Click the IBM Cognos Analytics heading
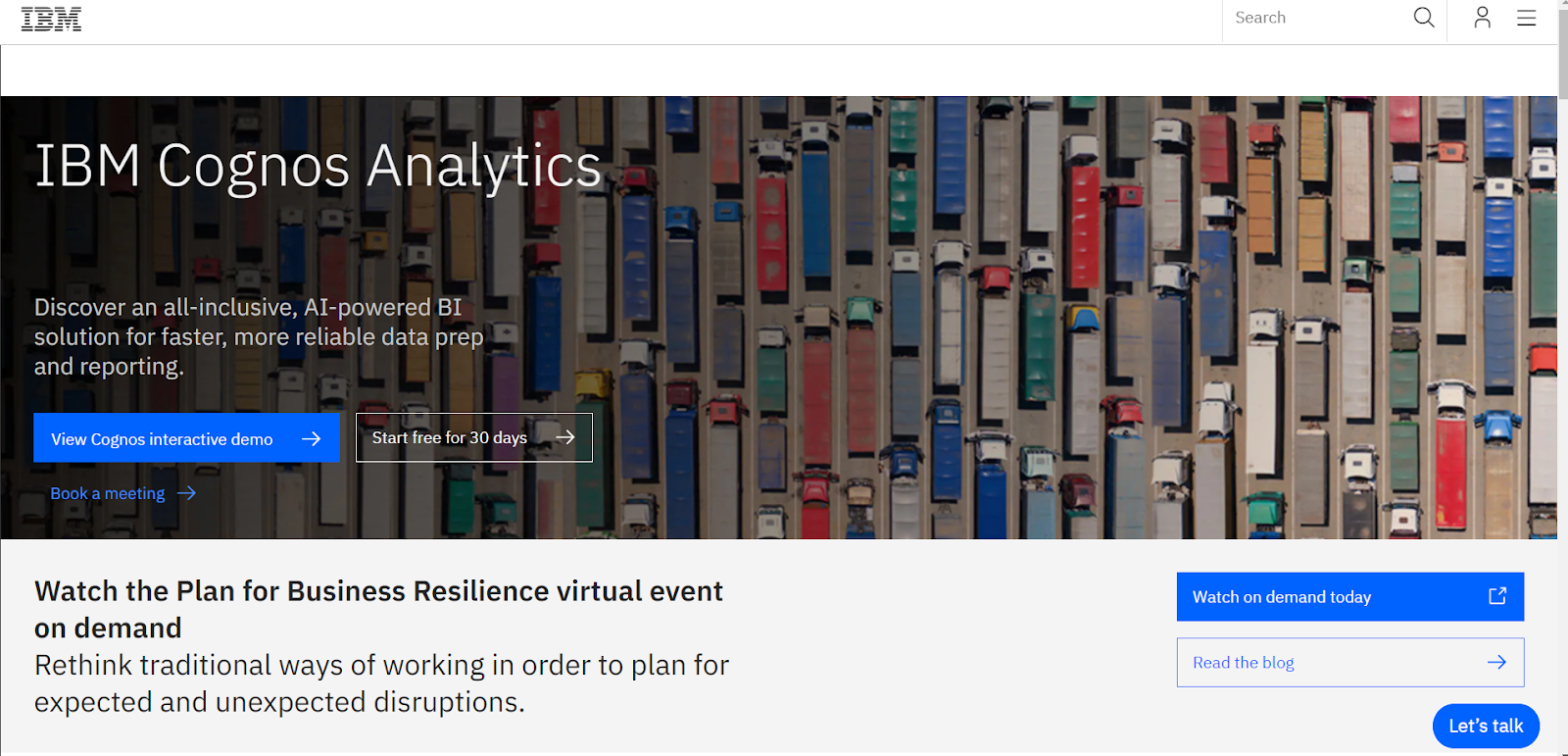This screenshot has width=1568, height=756. [318, 166]
